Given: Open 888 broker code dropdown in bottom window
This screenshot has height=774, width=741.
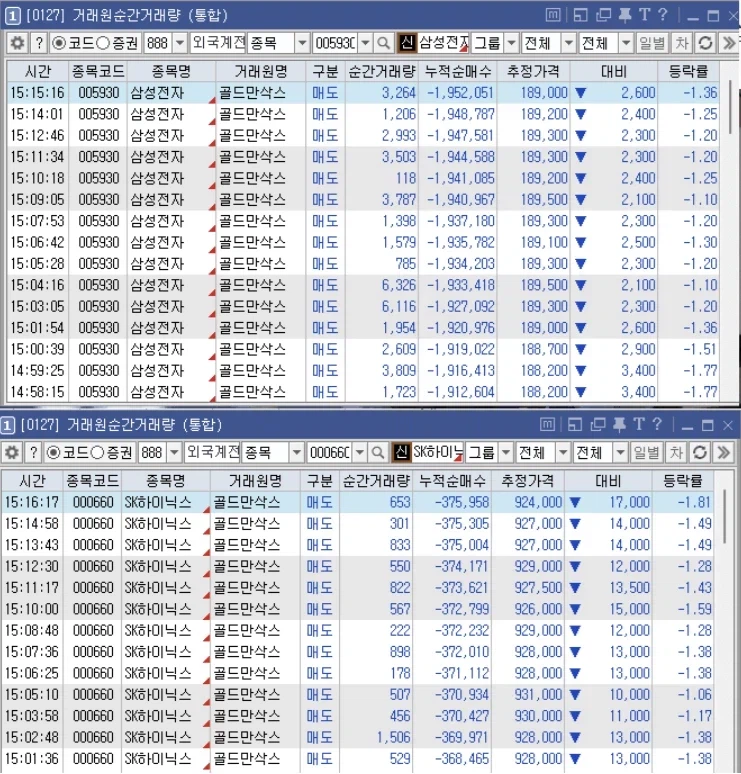Looking at the screenshot, I should [x=174, y=453].
